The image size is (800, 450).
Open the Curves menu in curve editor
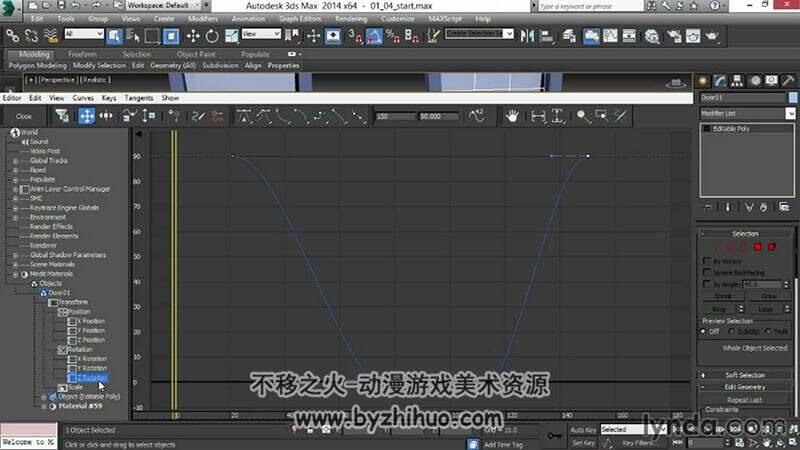click(x=83, y=98)
